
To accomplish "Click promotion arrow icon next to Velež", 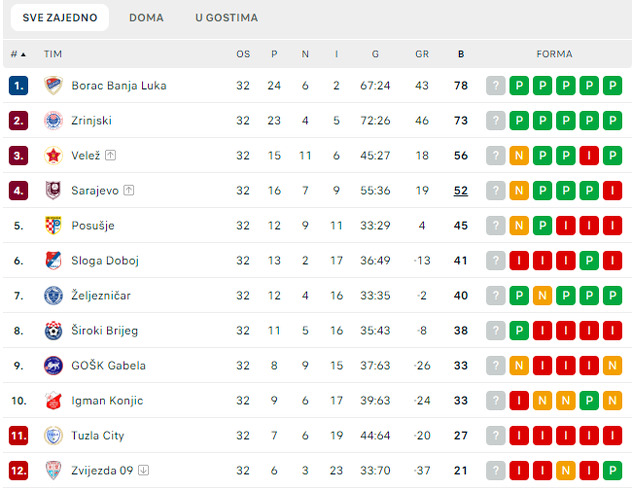I will [x=110, y=155].
